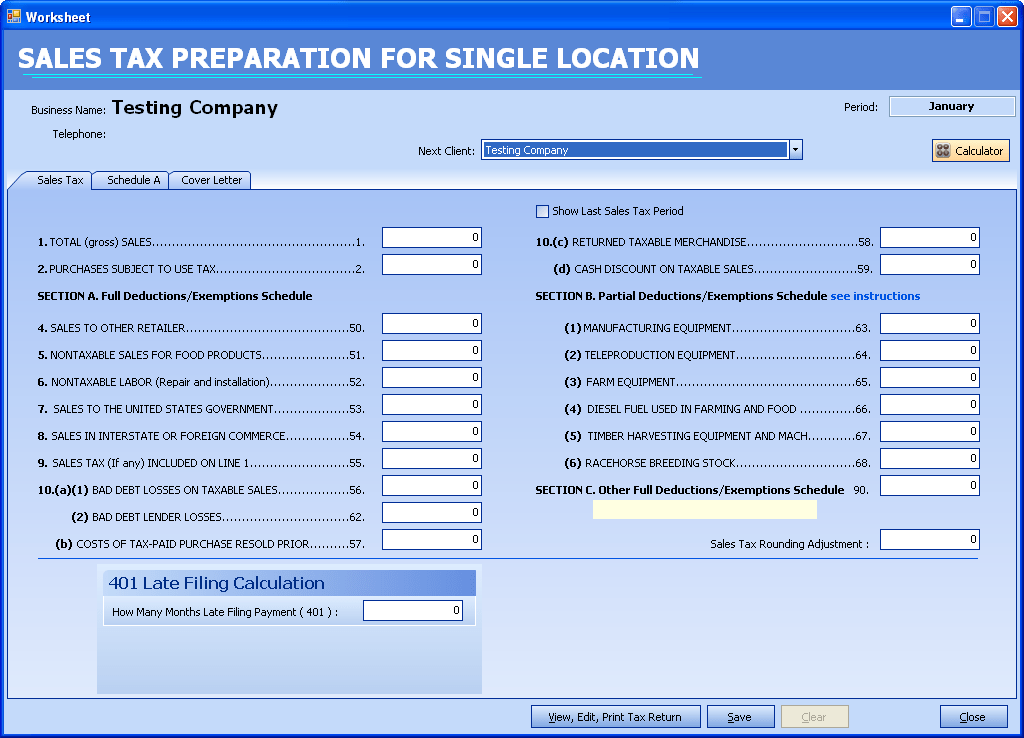Focus Sales to United States Government field
Image resolution: width=1024 pixels, height=738 pixels.
click(432, 405)
